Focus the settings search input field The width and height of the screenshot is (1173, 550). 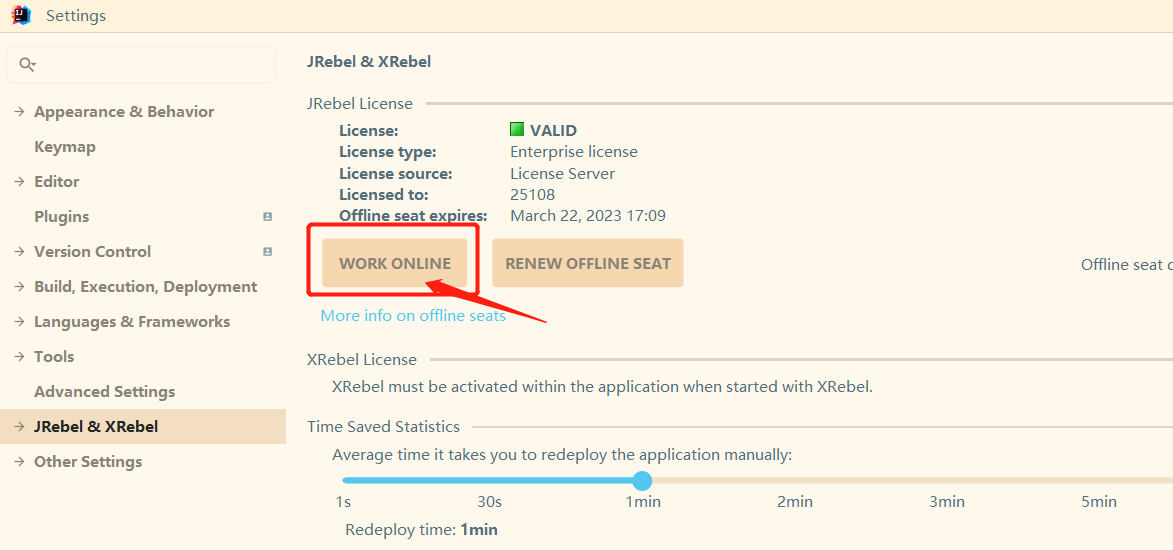pyautogui.click(x=150, y=65)
